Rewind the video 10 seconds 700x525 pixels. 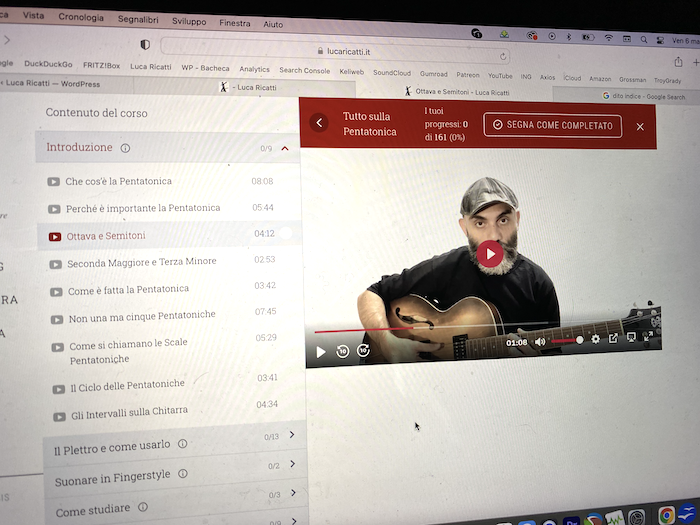342,351
